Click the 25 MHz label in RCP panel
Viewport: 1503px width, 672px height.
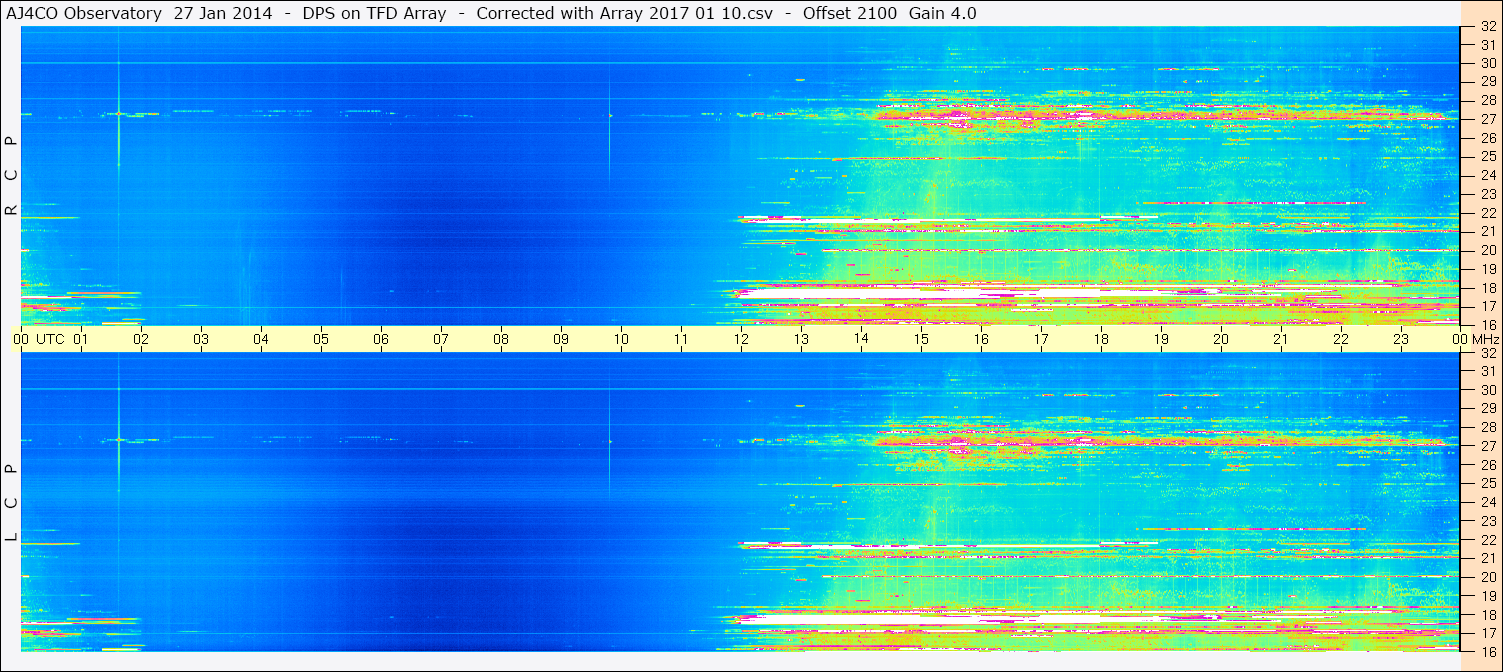click(x=1488, y=157)
